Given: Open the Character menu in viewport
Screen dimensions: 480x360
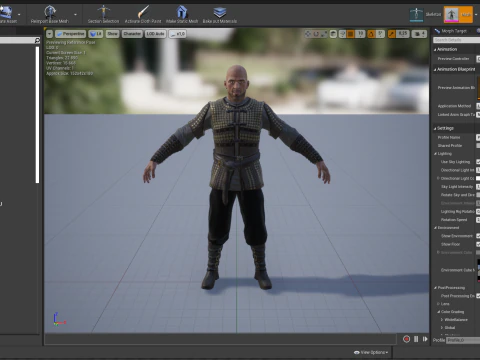Looking at the screenshot, I should [x=132, y=34].
